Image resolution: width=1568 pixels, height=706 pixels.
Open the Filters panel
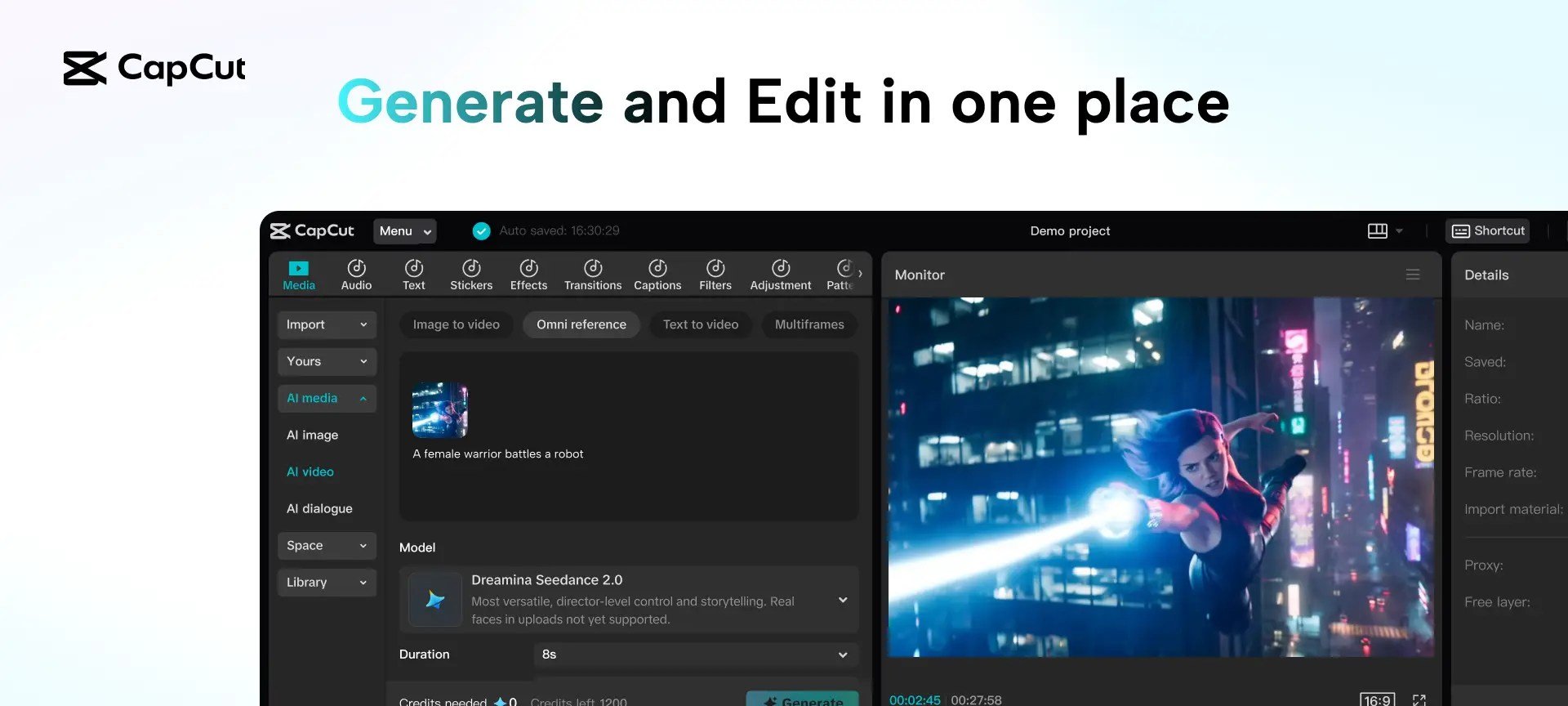click(x=715, y=275)
